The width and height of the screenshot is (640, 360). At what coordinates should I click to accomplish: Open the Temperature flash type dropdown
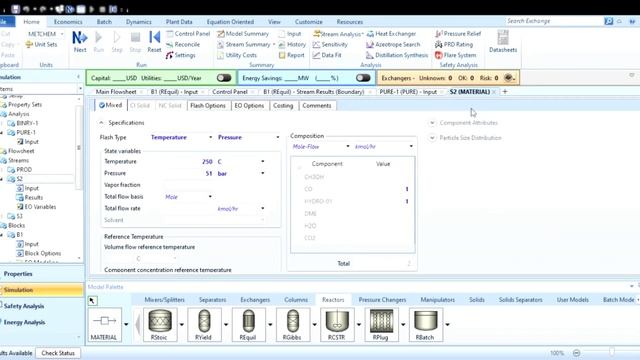coord(181,138)
